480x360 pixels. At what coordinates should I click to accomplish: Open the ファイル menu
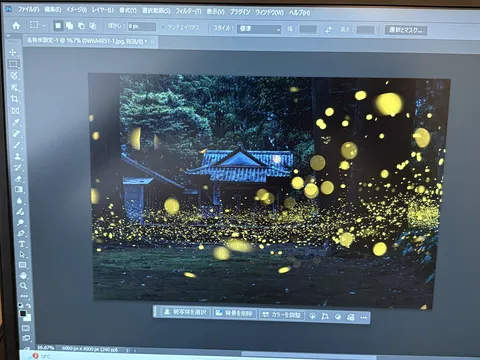29,9
